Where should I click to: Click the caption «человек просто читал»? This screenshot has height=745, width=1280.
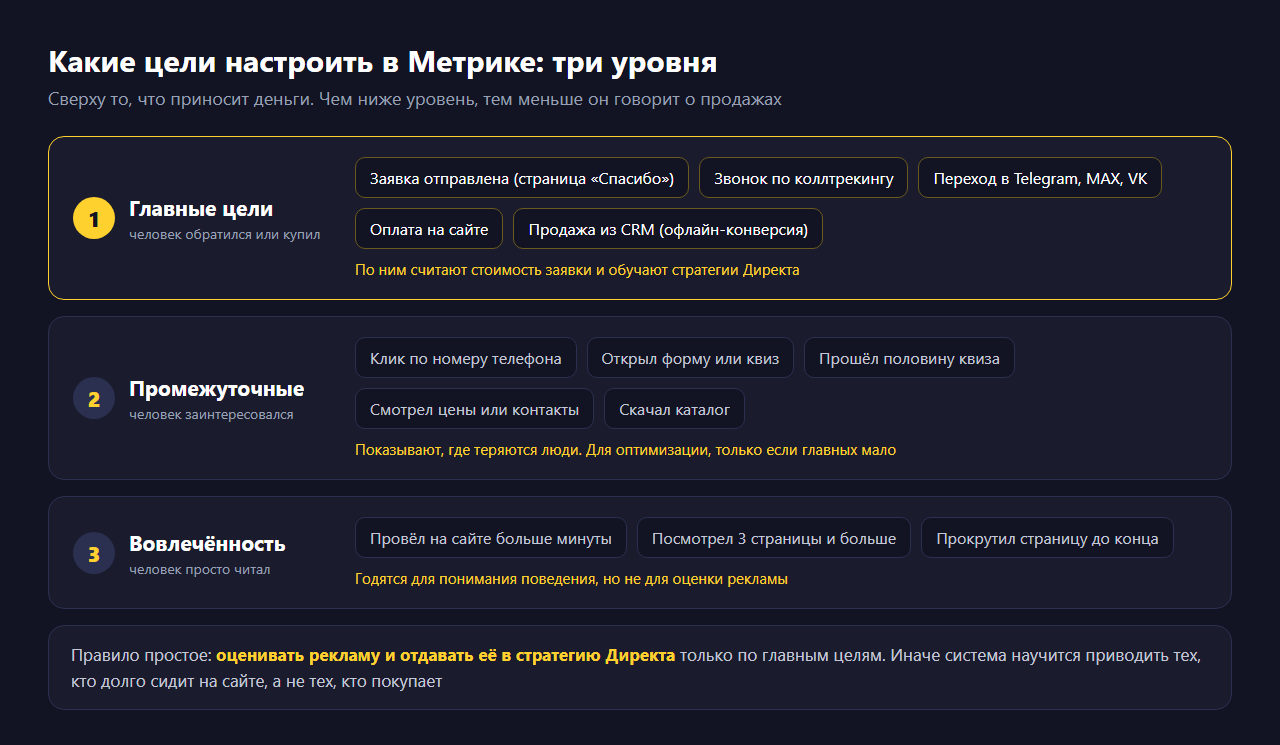pos(199,569)
